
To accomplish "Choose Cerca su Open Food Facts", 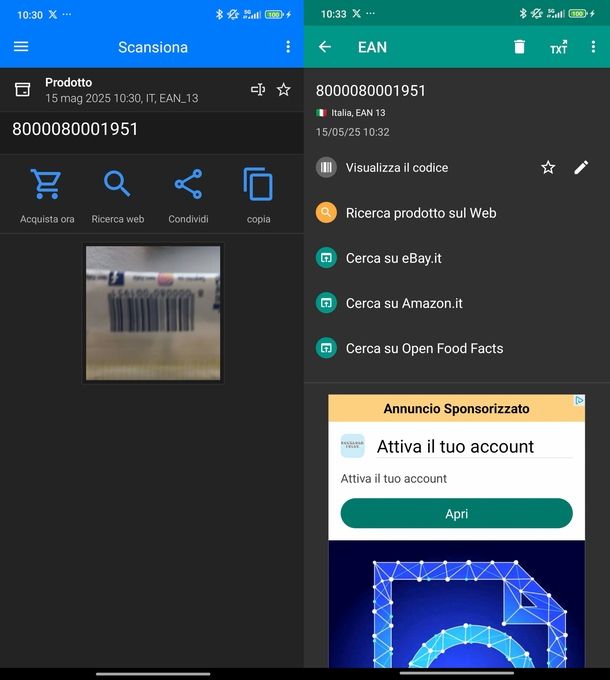I will pos(424,348).
